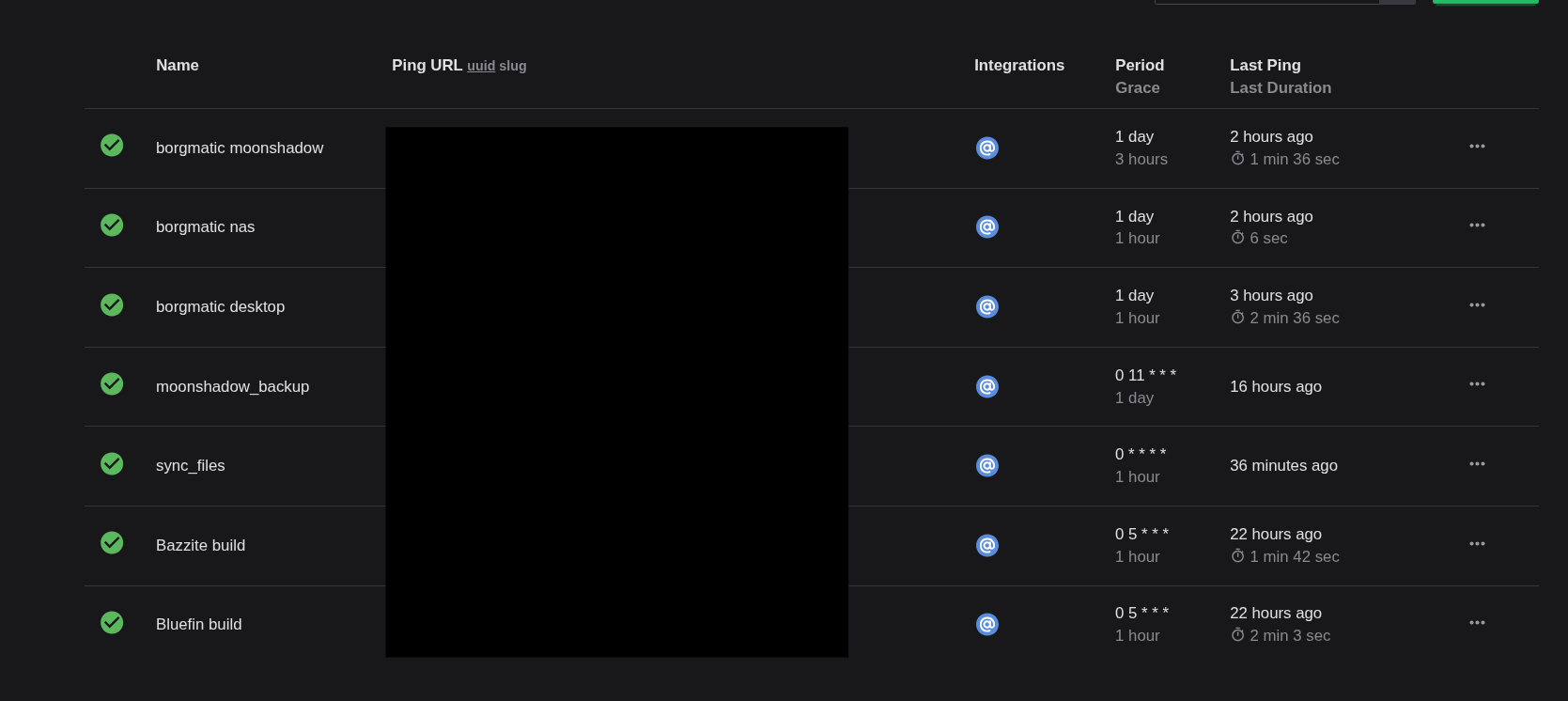Click the green status icon for borgmatic moonshadow
Image resolution: width=1568 pixels, height=701 pixels.
pyautogui.click(x=112, y=145)
